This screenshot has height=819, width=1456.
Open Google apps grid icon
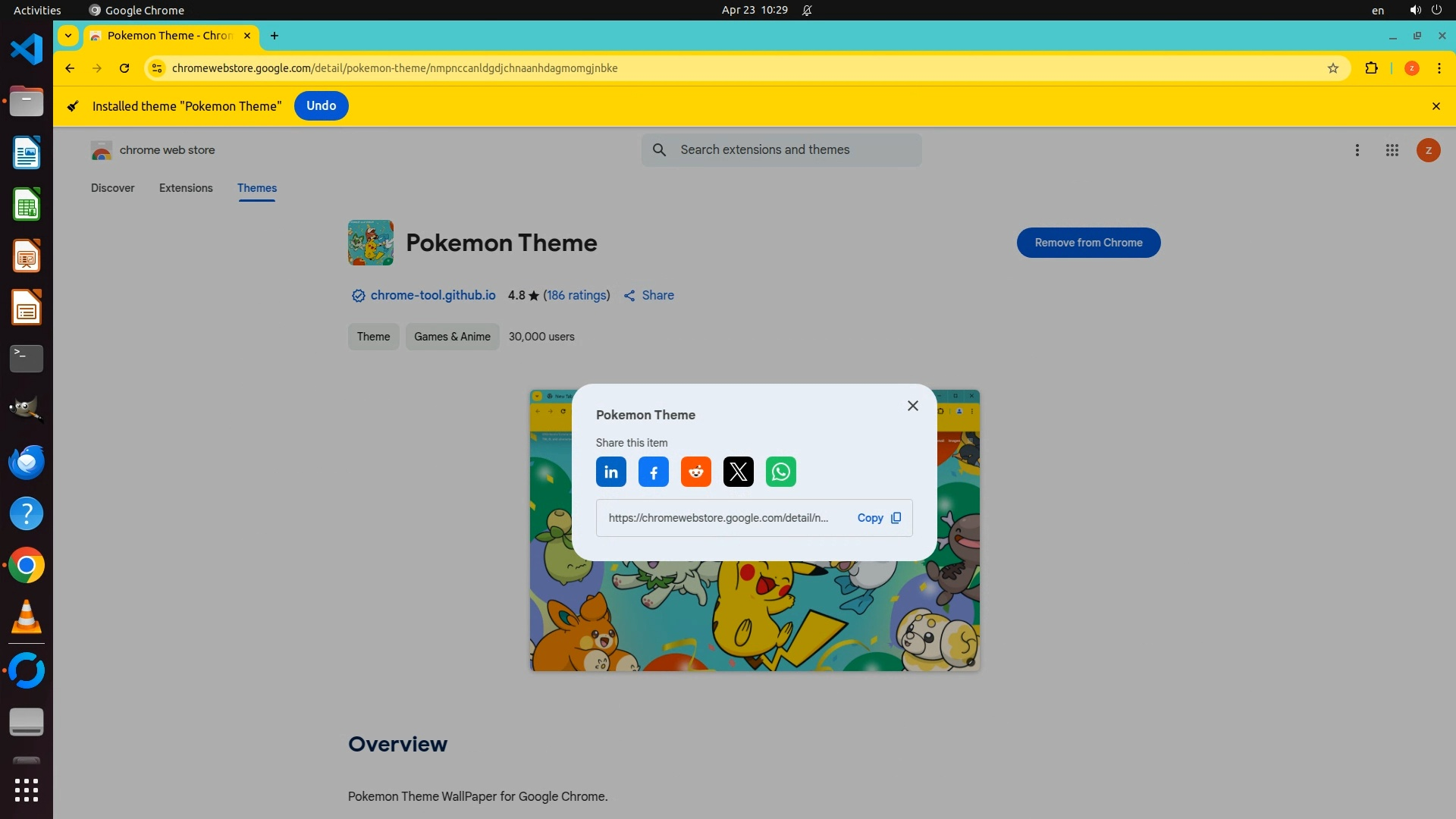tap(1392, 150)
